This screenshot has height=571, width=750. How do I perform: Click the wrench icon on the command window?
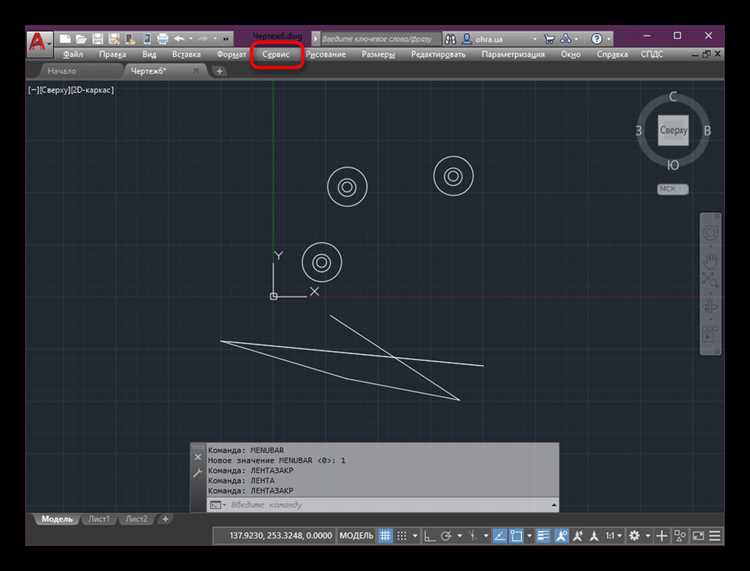click(x=197, y=472)
